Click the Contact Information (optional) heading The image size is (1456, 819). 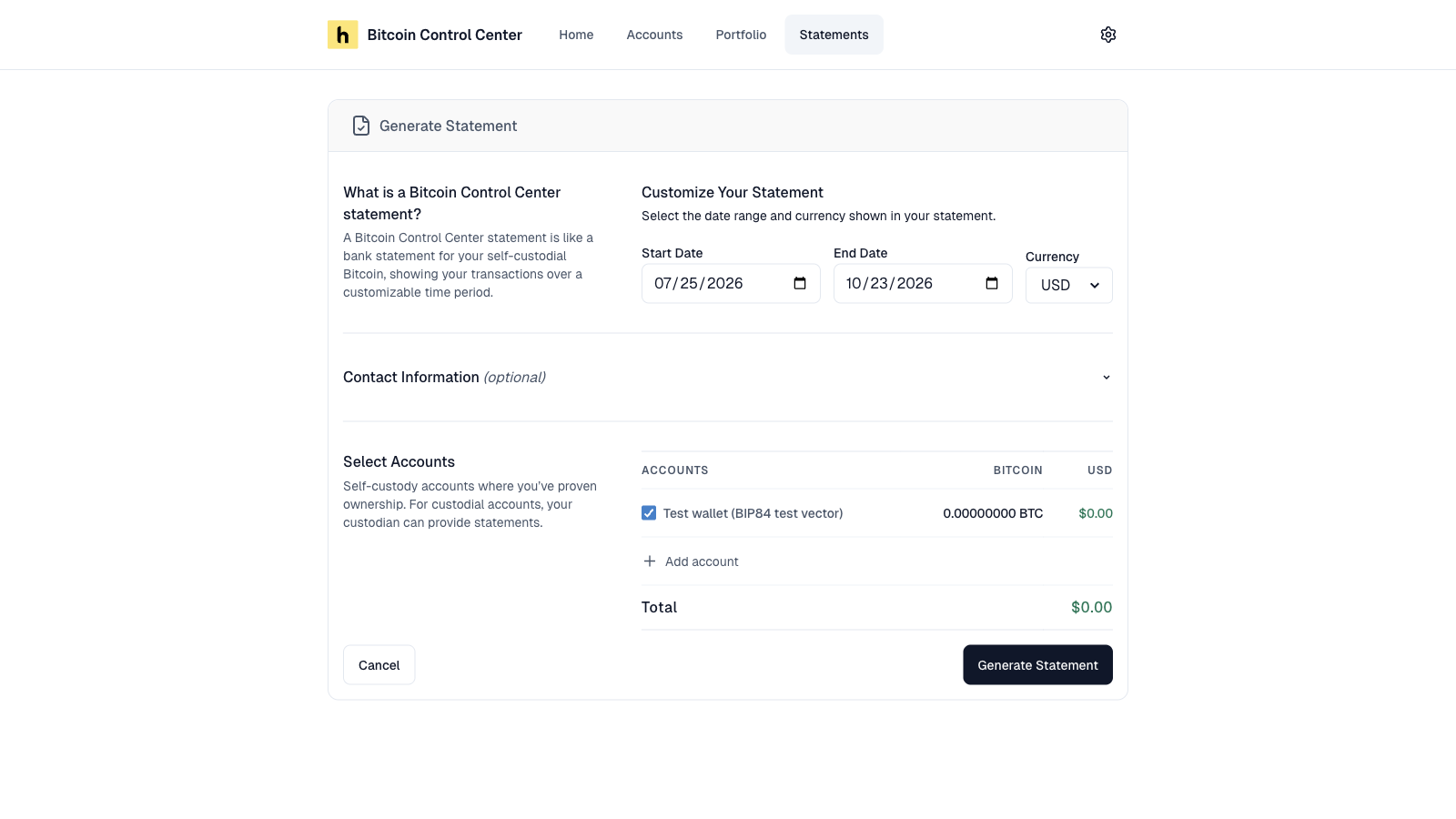click(444, 377)
